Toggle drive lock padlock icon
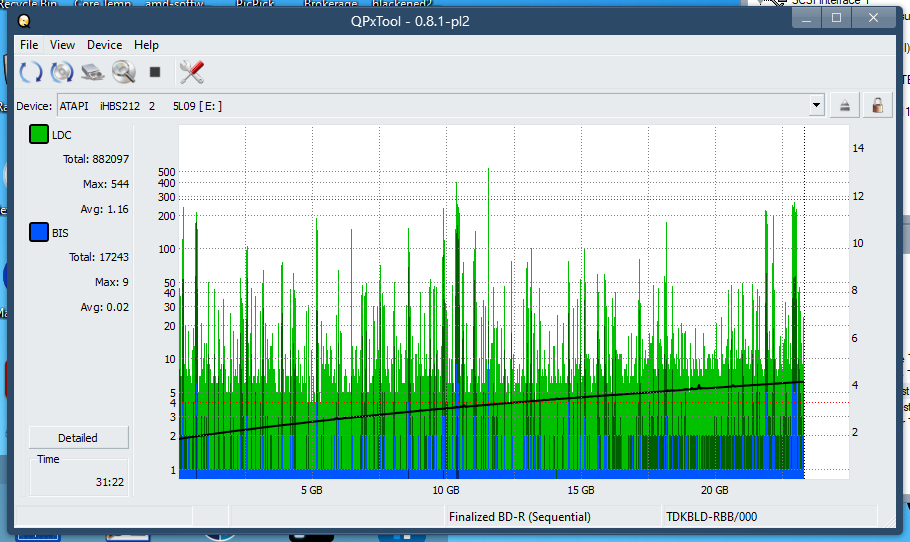Image resolution: width=910 pixels, height=542 pixels. click(878, 106)
